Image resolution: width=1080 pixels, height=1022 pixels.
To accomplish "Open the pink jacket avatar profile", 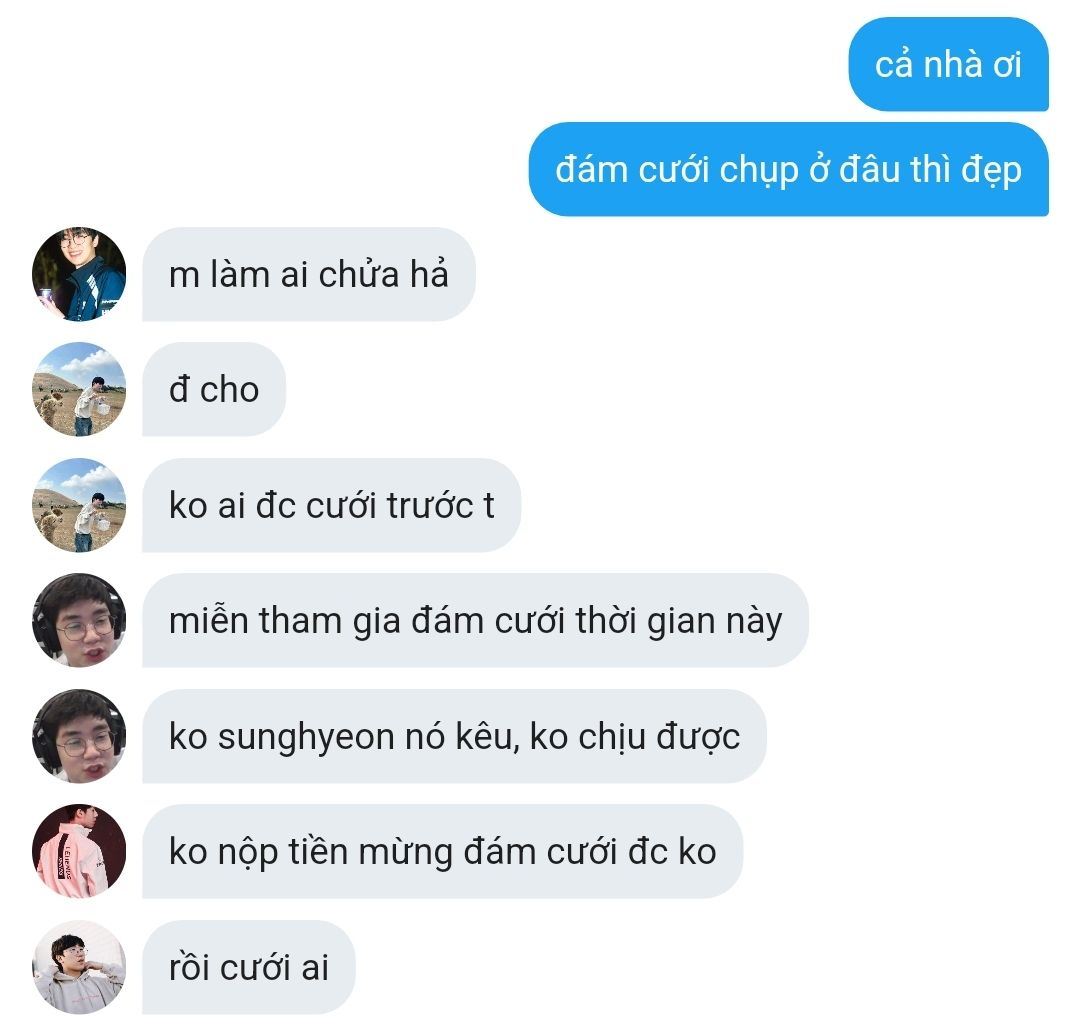I will coord(79,851).
